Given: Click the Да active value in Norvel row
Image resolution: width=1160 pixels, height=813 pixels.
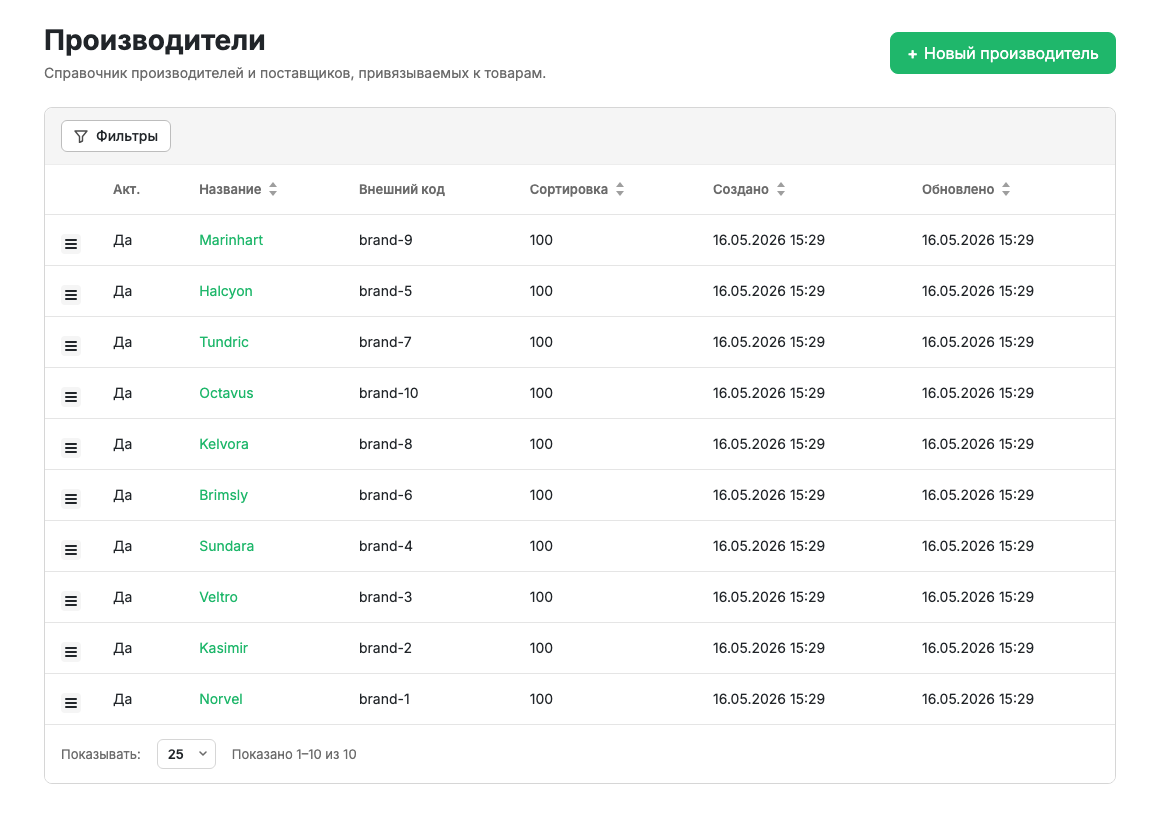Looking at the screenshot, I should click(123, 699).
